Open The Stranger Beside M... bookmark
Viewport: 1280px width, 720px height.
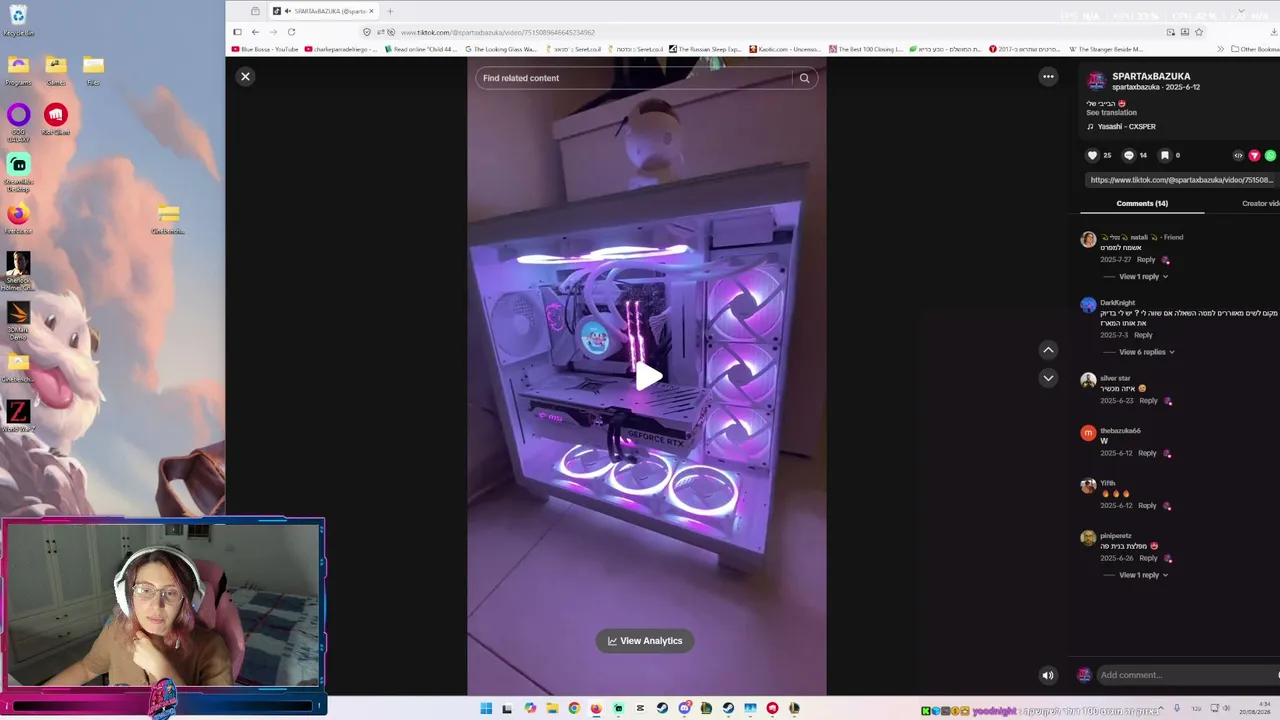1106,49
